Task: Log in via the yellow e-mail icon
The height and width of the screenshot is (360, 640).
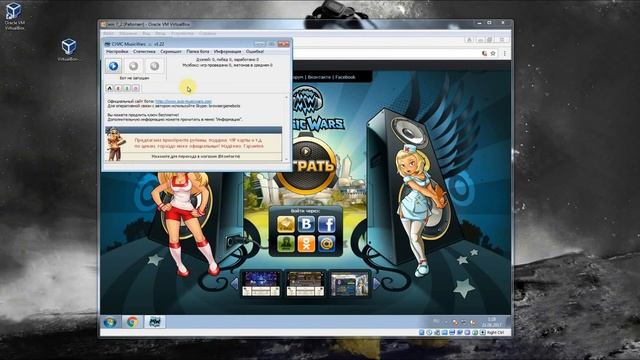Action: (286, 224)
